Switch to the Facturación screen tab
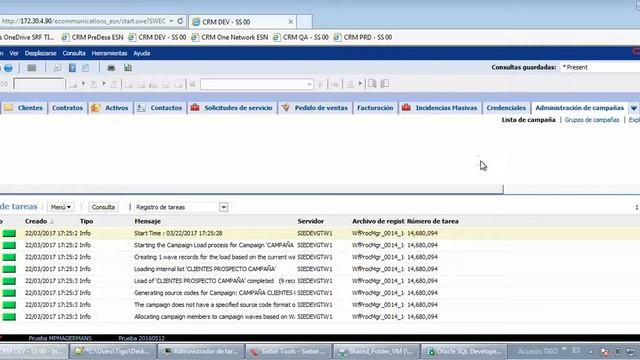Screen dimensions: 640x360 (x=375, y=108)
